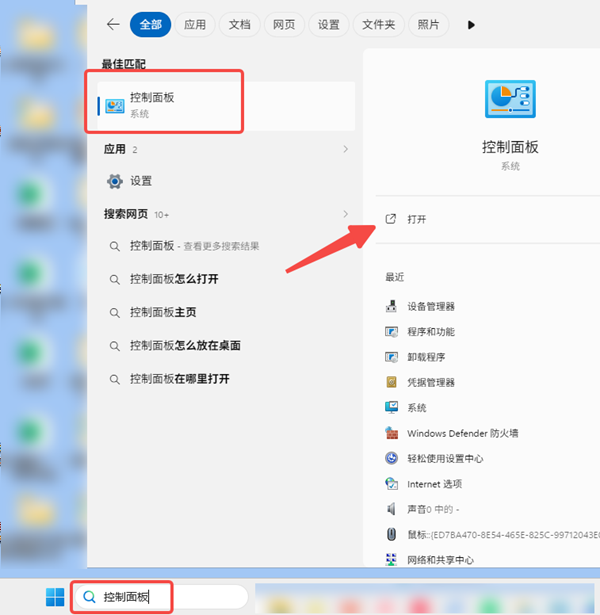This screenshot has height=615, width=600.
Task: Open the Windows Start button
Action: coord(53,597)
